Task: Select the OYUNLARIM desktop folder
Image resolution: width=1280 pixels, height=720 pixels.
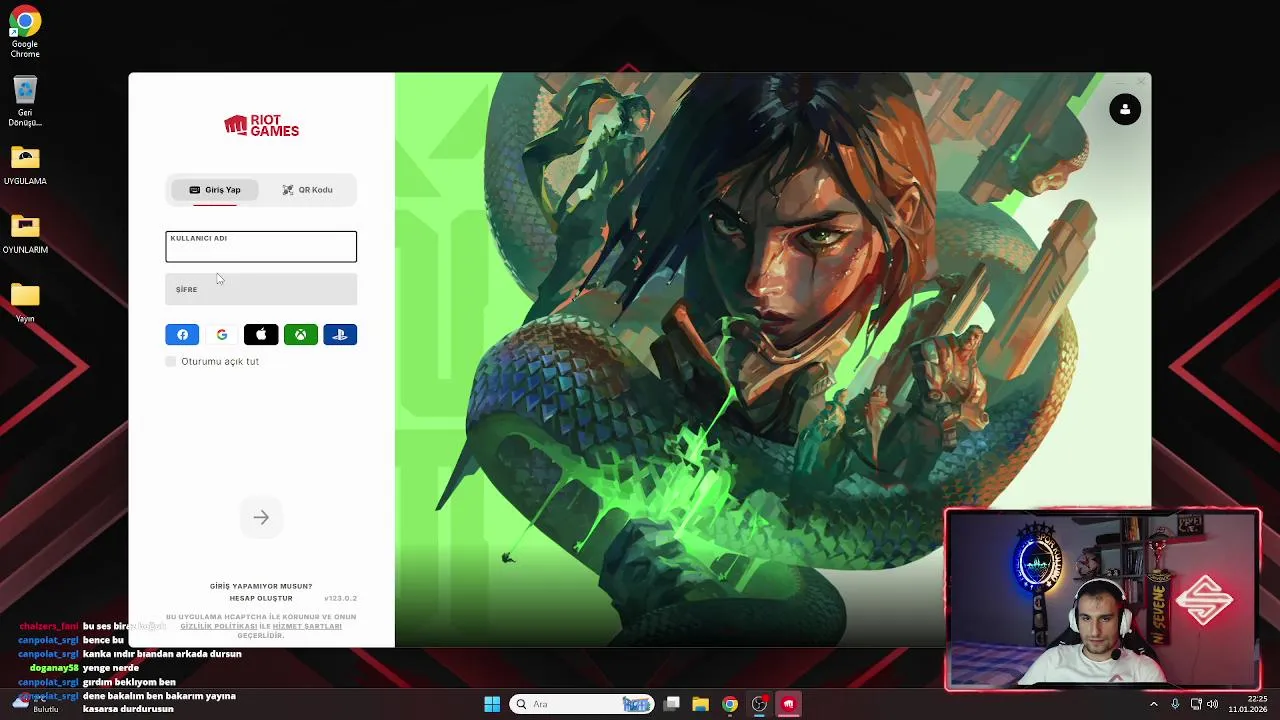Action: [25, 235]
